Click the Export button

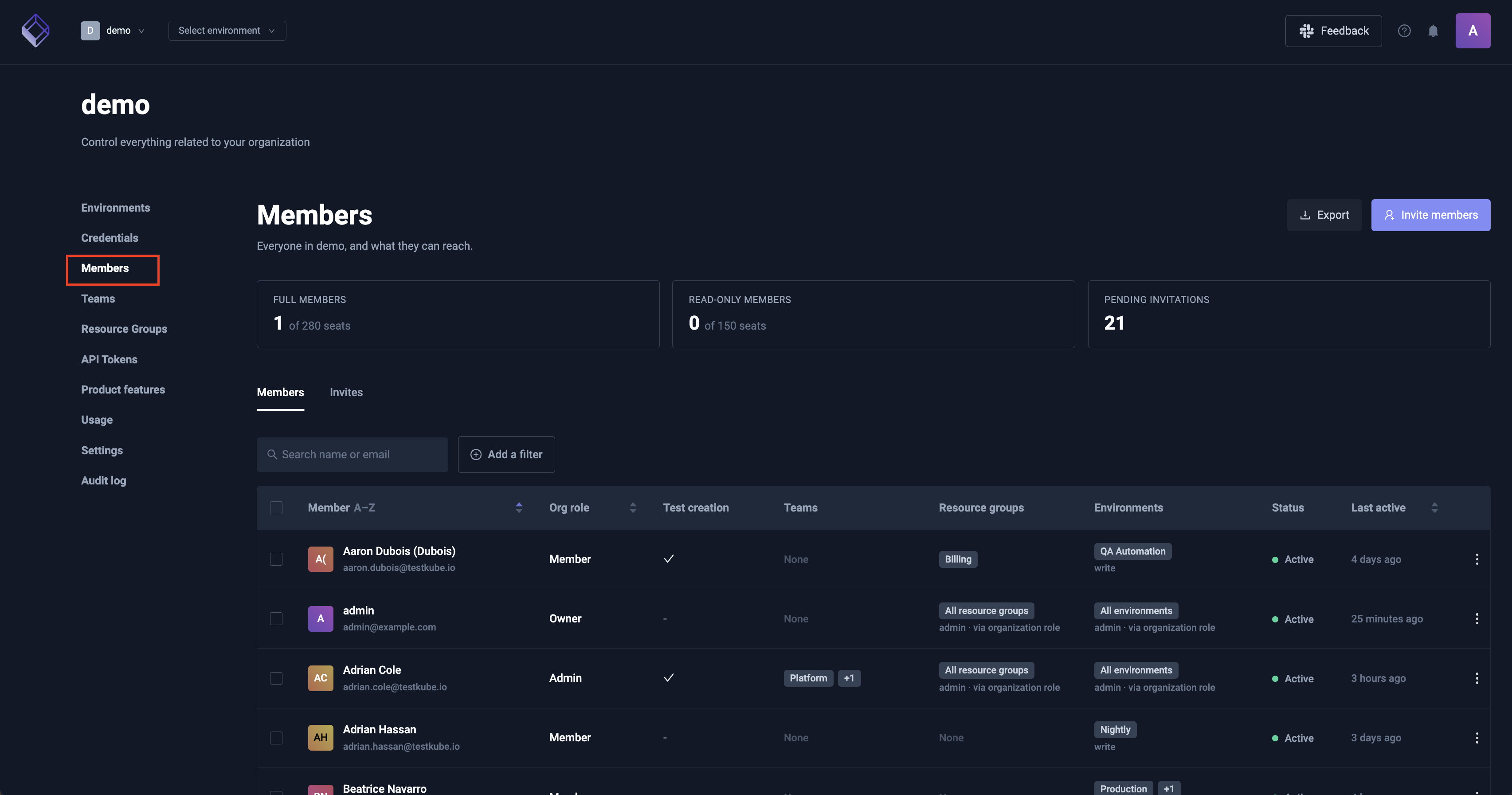(1324, 215)
